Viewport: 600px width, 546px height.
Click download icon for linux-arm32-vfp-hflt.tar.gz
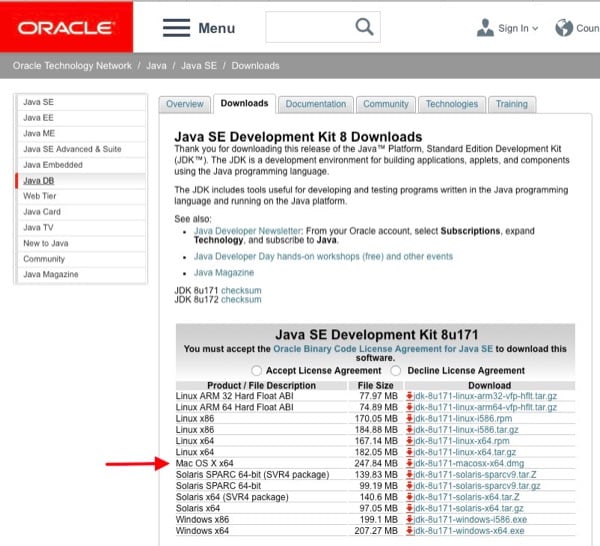pyautogui.click(x=409, y=396)
